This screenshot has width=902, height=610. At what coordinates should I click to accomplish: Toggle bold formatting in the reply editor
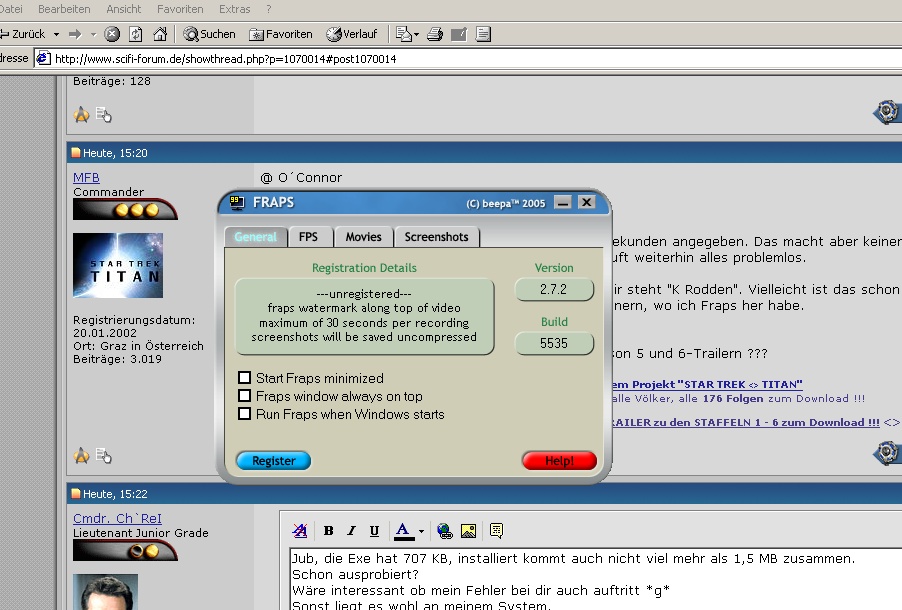[328, 531]
